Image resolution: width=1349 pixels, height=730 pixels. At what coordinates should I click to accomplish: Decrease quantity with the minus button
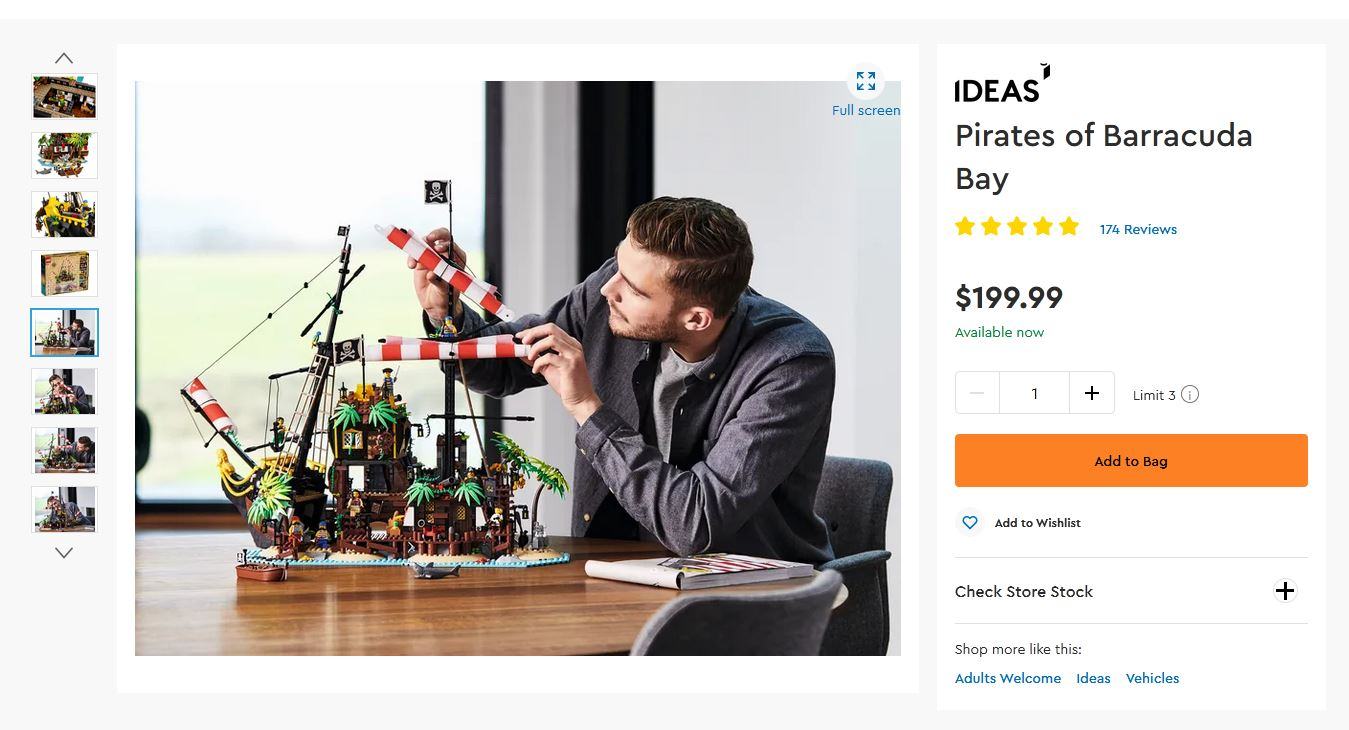pyautogui.click(x=977, y=393)
